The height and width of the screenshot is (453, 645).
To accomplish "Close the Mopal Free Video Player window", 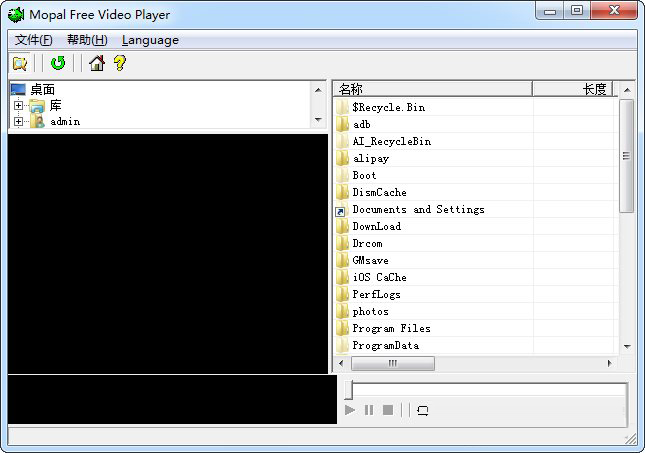I will pyautogui.click(x=614, y=11).
